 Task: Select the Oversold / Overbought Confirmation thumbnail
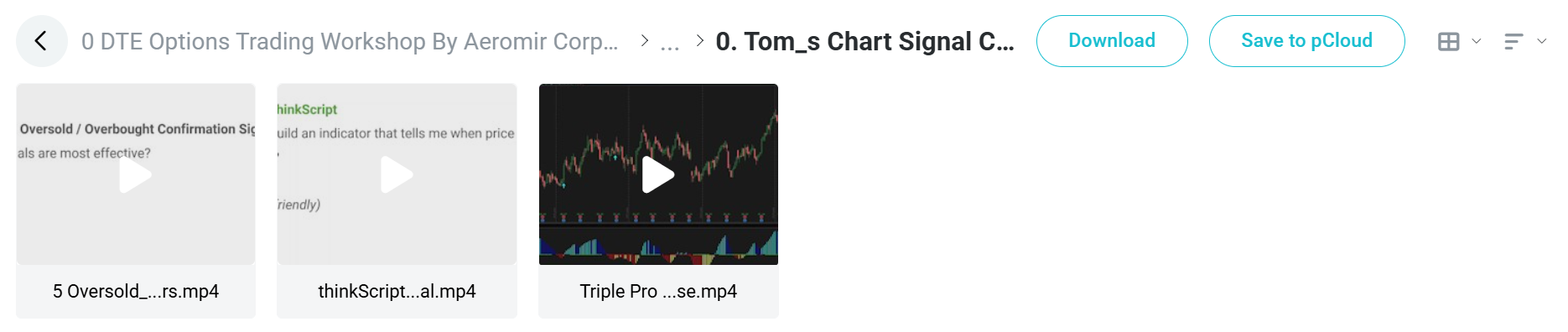(136, 174)
